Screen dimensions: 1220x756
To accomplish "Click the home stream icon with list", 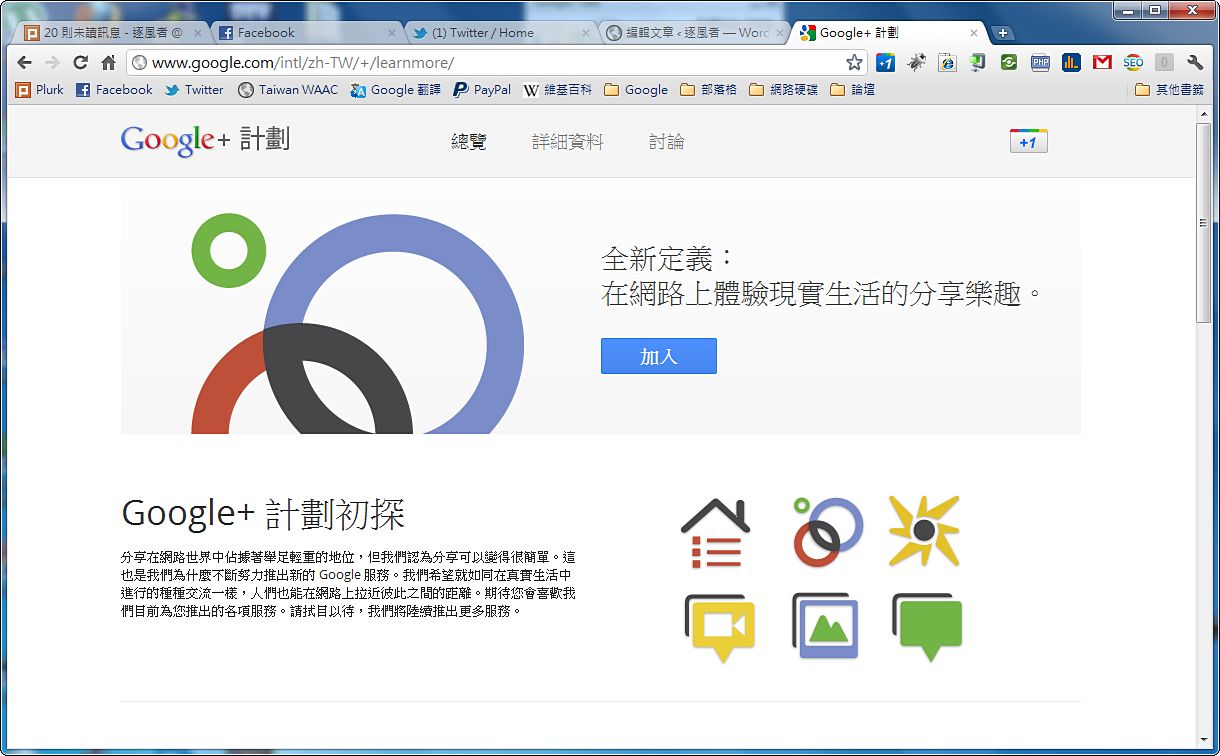I will click(x=715, y=534).
